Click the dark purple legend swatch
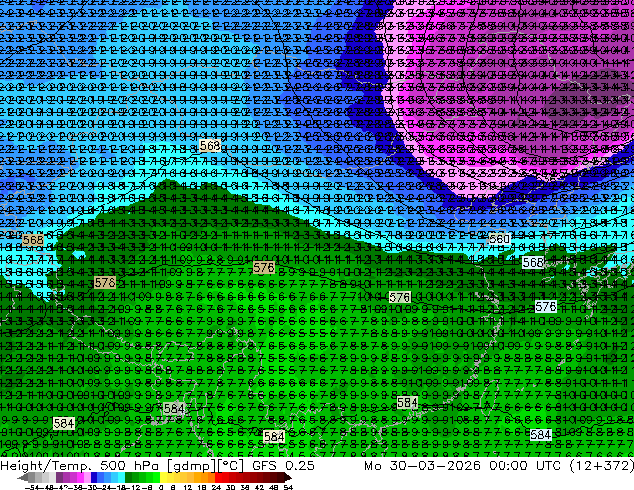The width and height of the screenshot is (634, 490). click(x=59, y=477)
